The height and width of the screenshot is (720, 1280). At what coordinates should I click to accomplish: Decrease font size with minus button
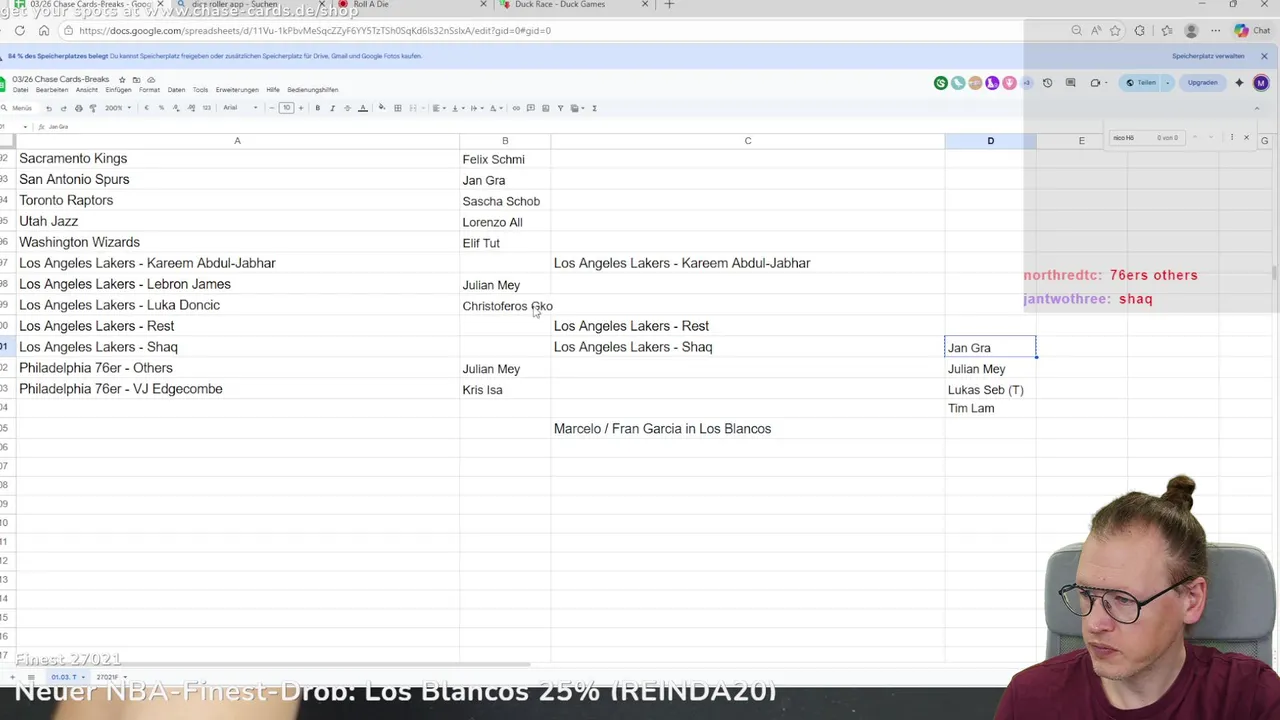(272, 108)
